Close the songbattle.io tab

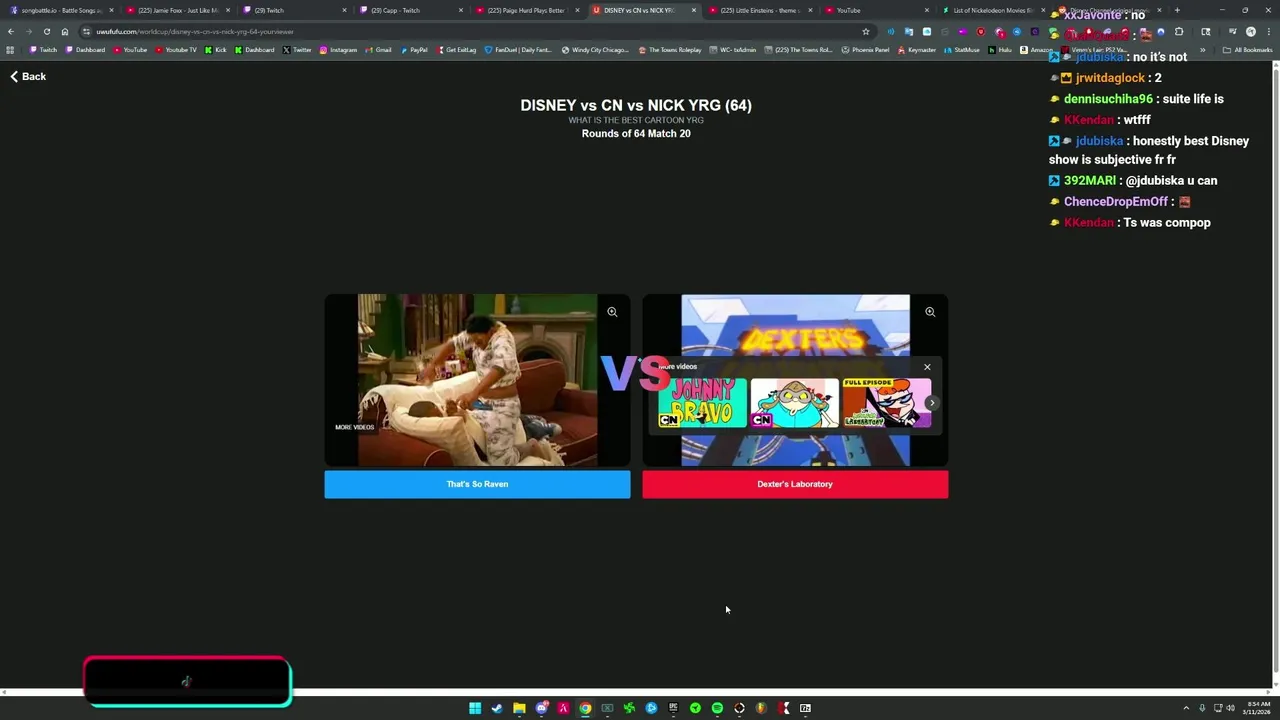pyautogui.click(x=111, y=10)
